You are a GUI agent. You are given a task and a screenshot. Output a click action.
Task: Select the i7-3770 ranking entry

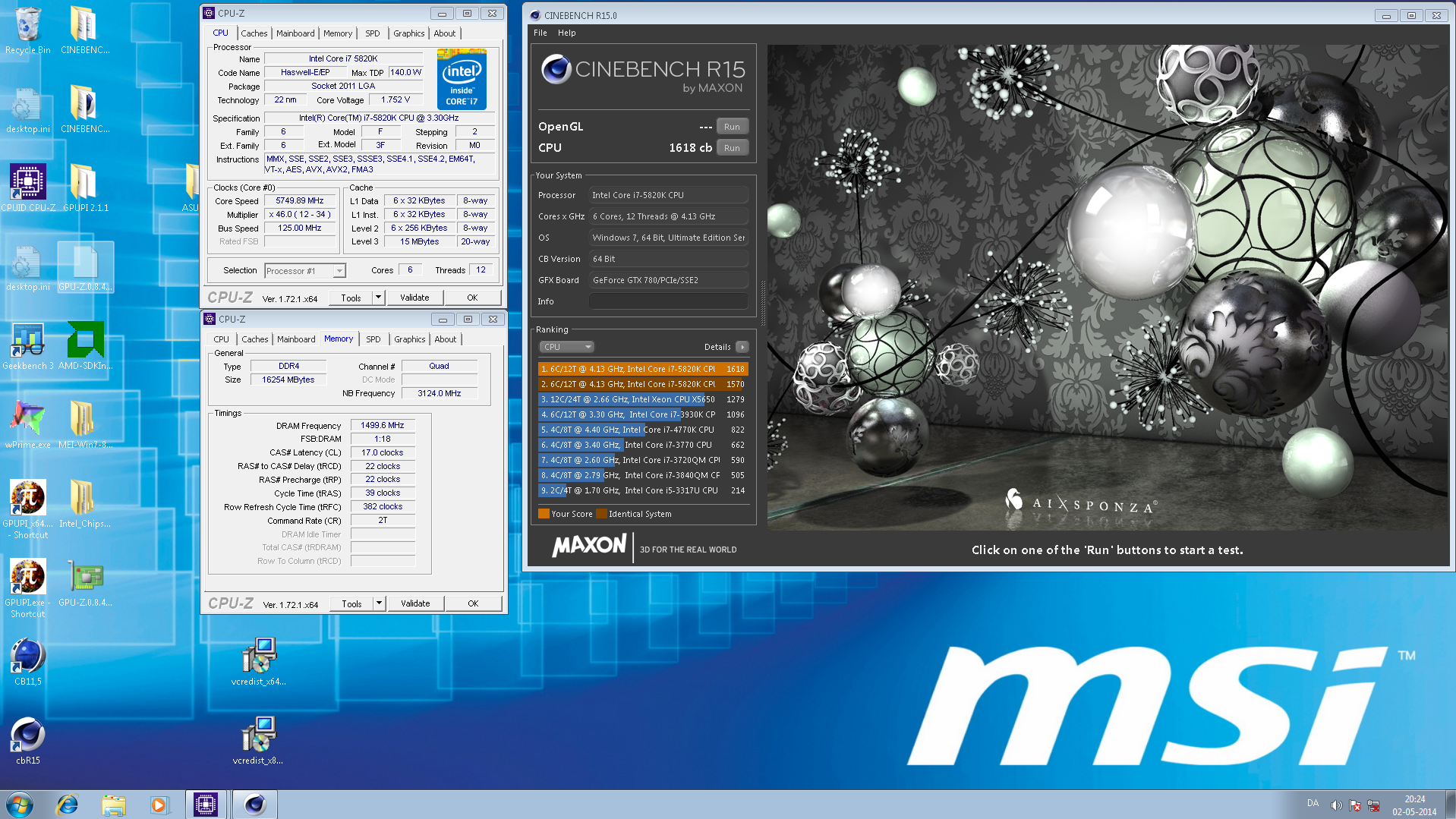point(643,445)
